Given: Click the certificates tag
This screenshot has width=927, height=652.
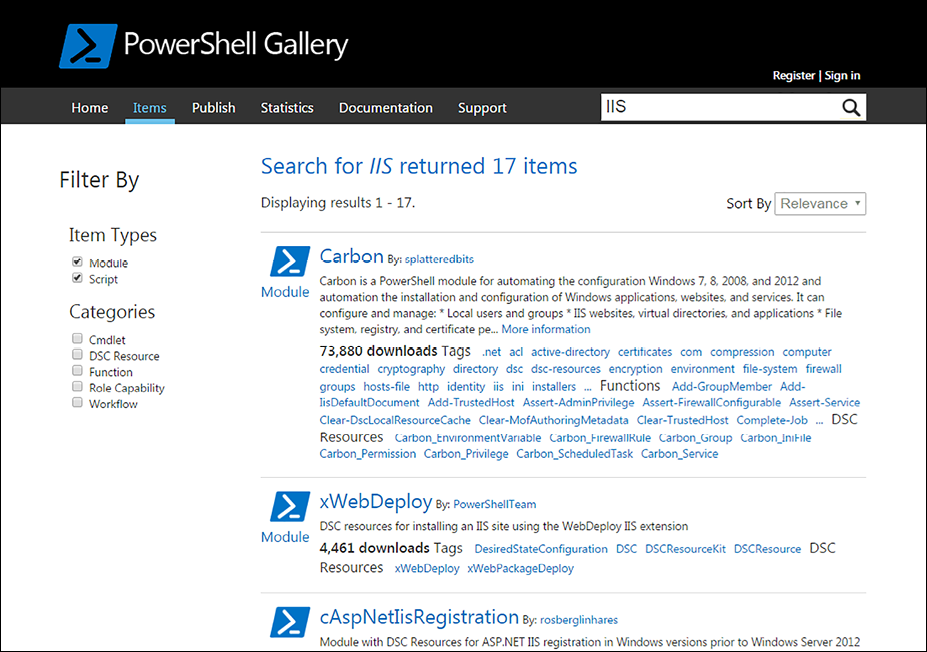Looking at the screenshot, I should tap(645, 352).
